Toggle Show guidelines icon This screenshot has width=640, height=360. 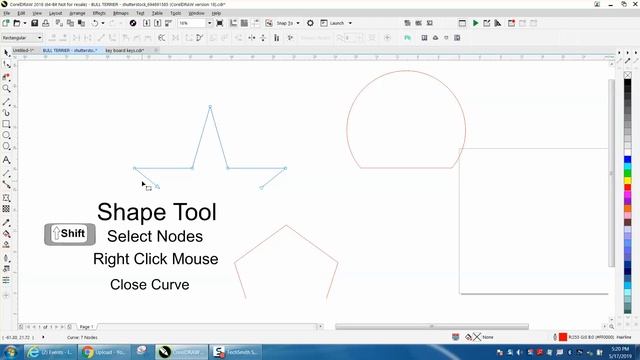pos(256,23)
